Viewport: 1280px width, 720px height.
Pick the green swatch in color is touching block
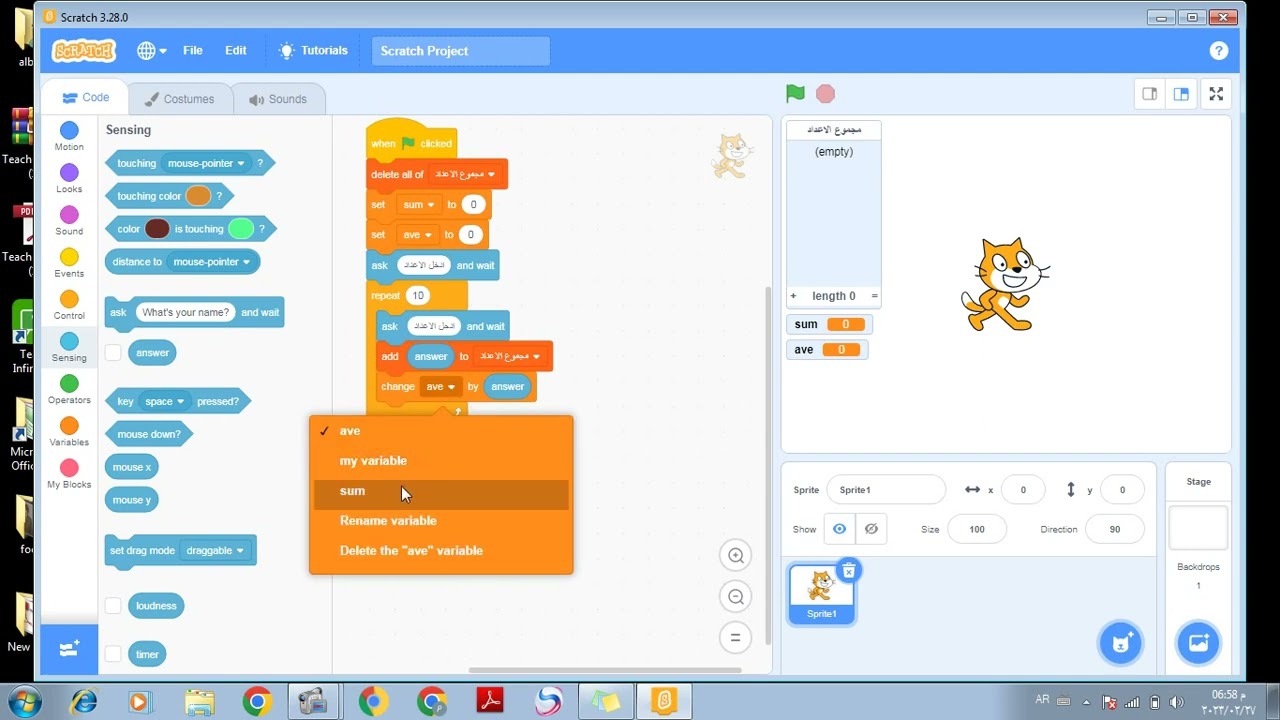[x=241, y=229]
